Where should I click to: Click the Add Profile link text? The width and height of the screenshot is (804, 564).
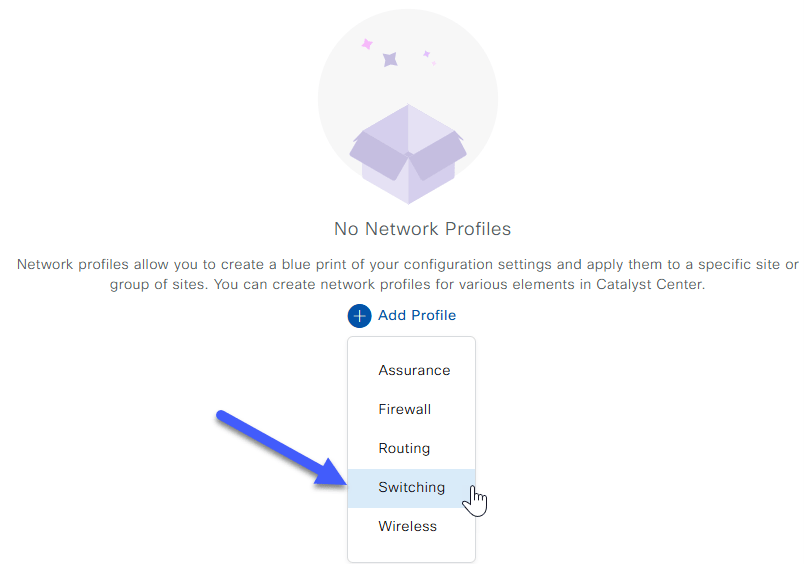point(417,316)
